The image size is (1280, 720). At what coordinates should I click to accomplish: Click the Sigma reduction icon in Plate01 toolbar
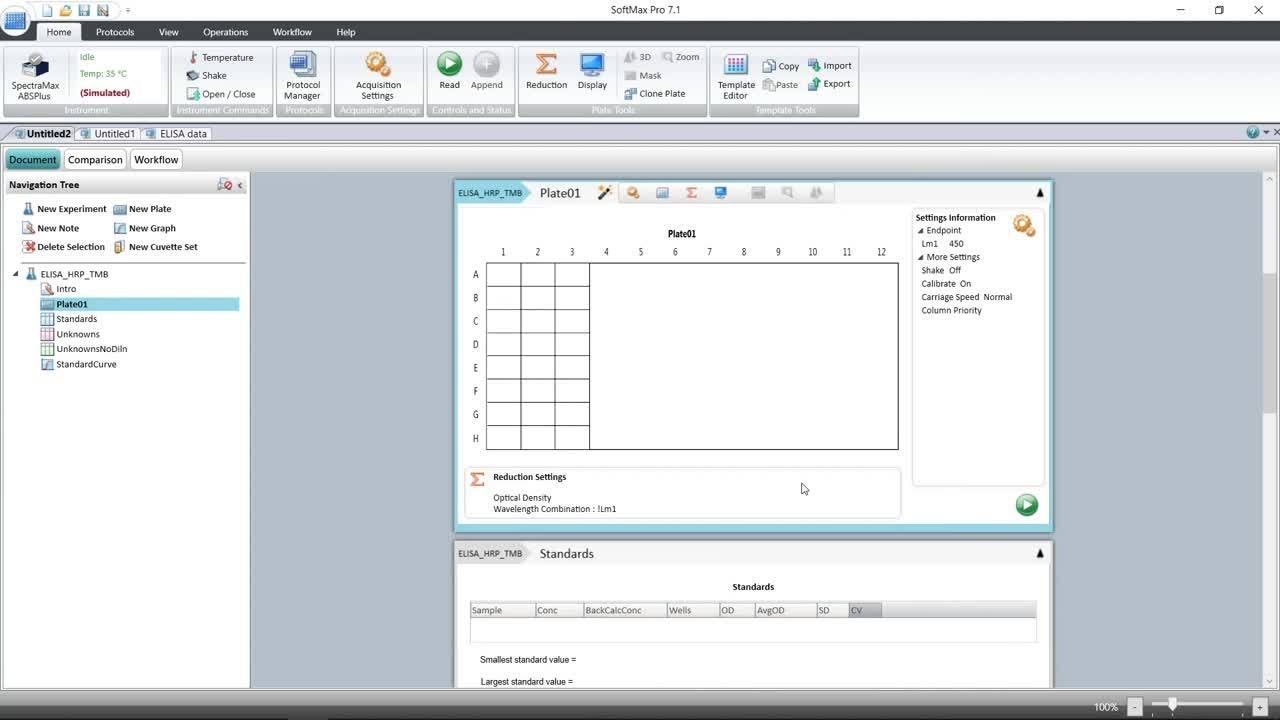coord(691,193)
